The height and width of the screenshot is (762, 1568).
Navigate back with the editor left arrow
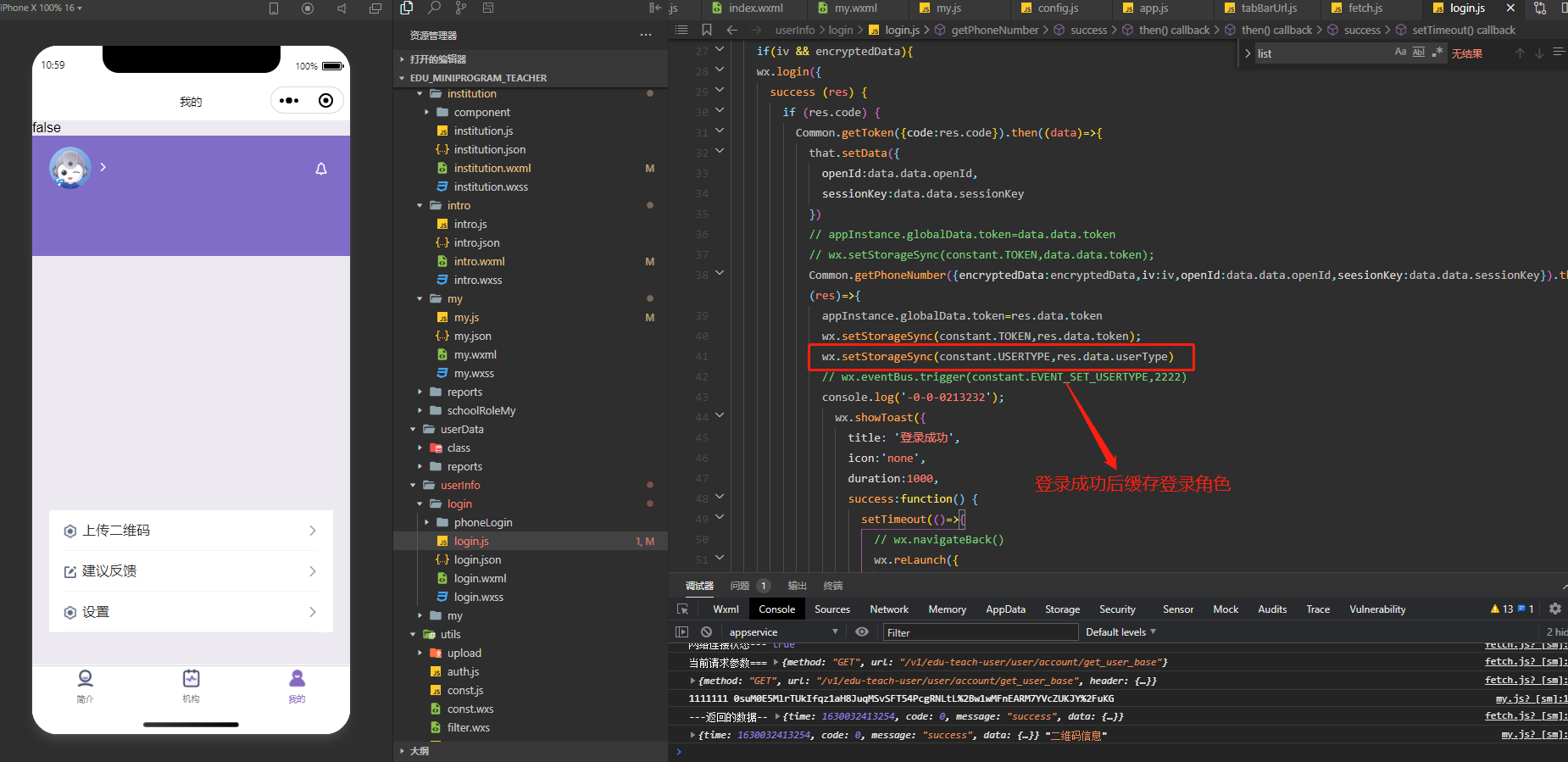[x=732, y=30]
